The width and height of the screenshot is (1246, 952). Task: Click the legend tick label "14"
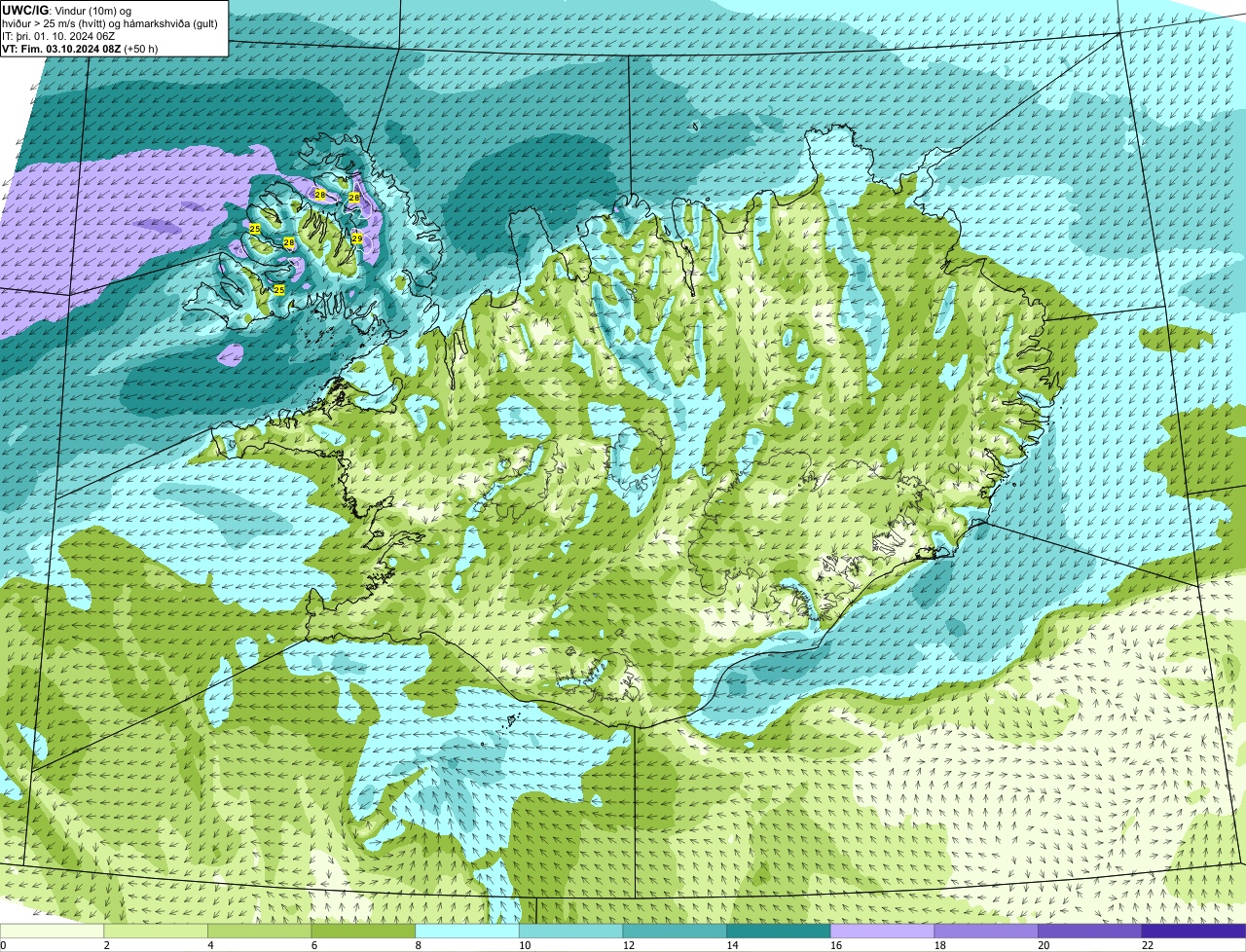732,945
